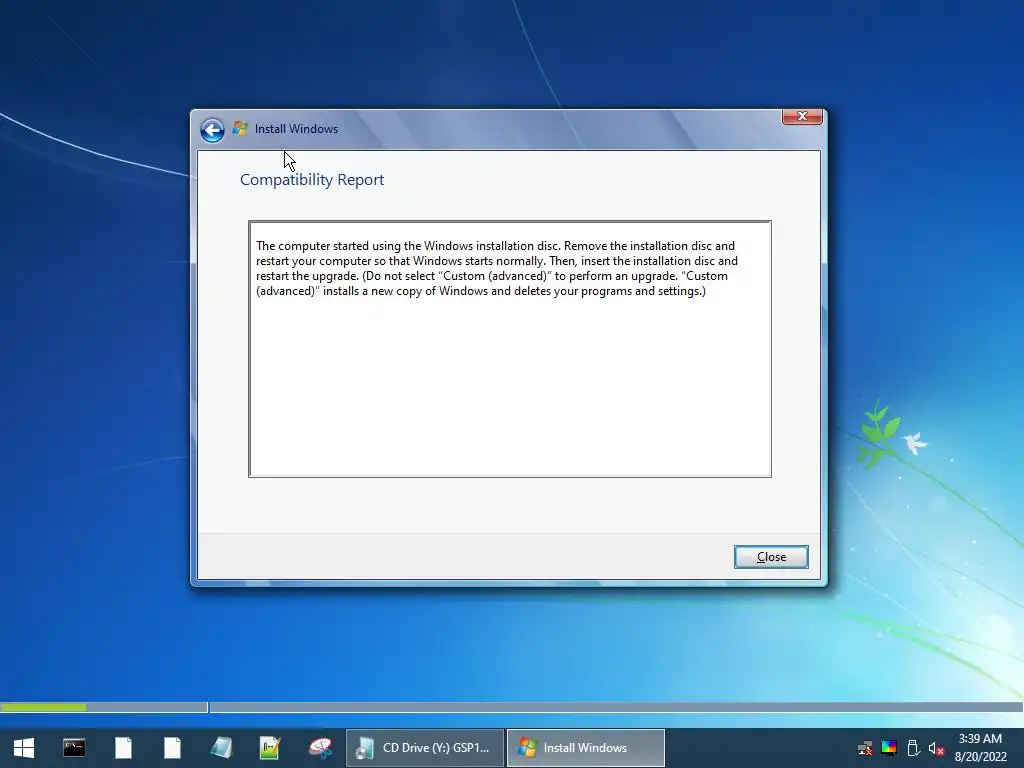Screen dimensions: 1024x768
Task: Click the muted volume tray icon
Action: 936,748
